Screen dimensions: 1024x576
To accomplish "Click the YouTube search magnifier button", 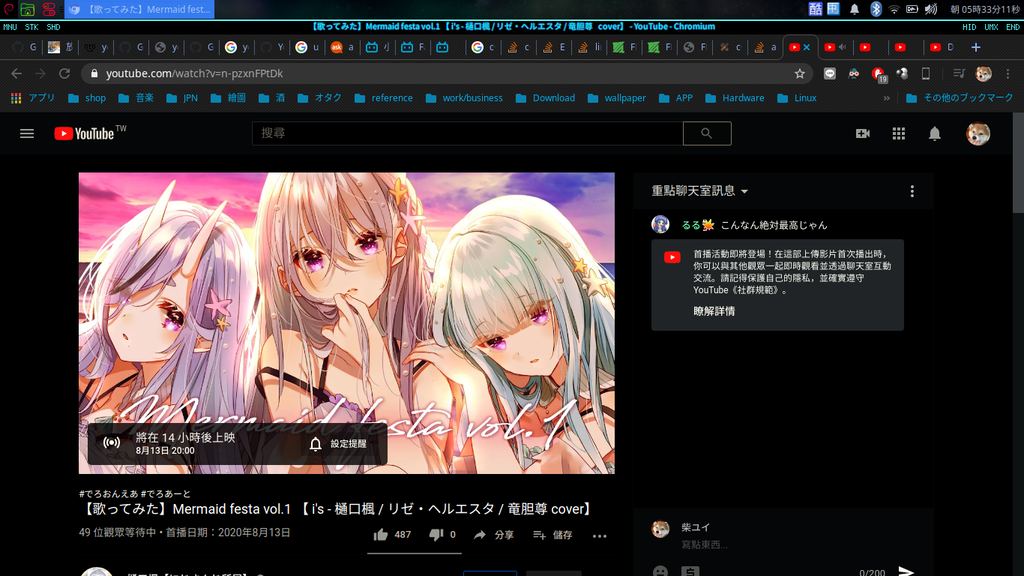I will point(707,133).
